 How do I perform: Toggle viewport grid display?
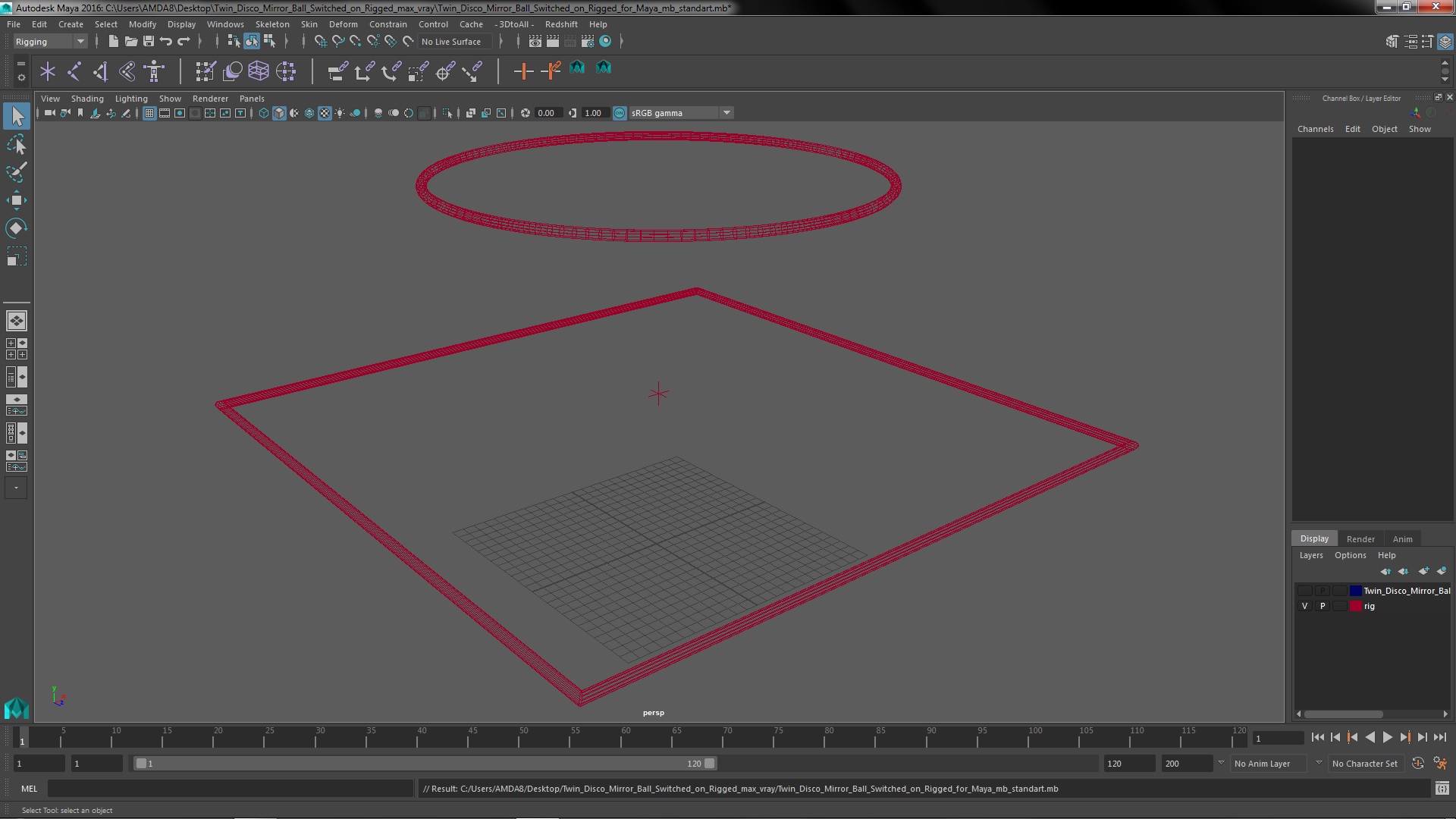click(149, 113)
